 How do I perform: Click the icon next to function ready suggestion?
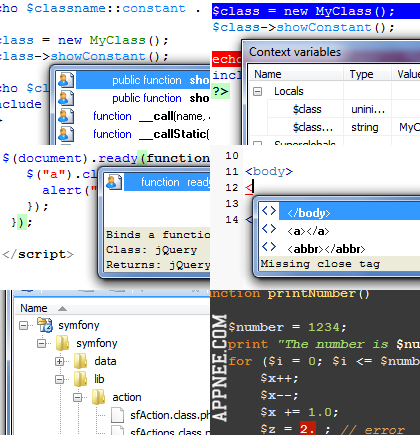(114, 182)
